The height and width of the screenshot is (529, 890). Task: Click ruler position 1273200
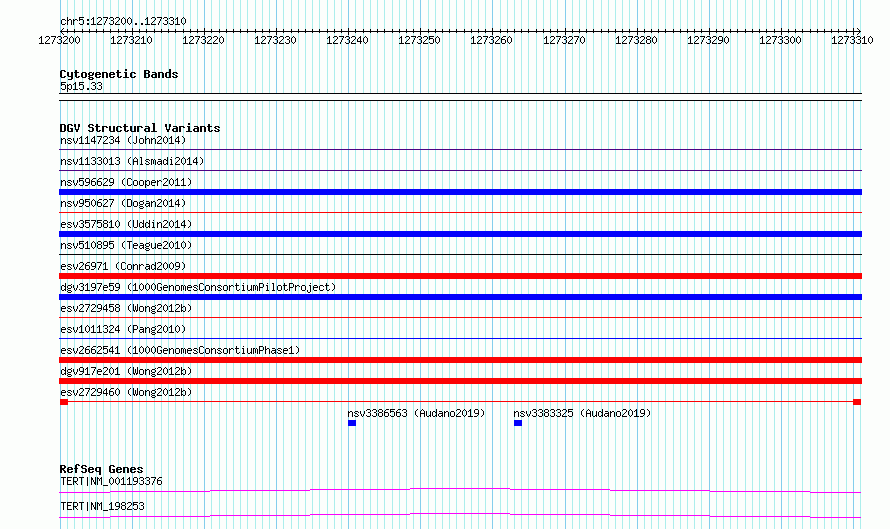[59, 40]
